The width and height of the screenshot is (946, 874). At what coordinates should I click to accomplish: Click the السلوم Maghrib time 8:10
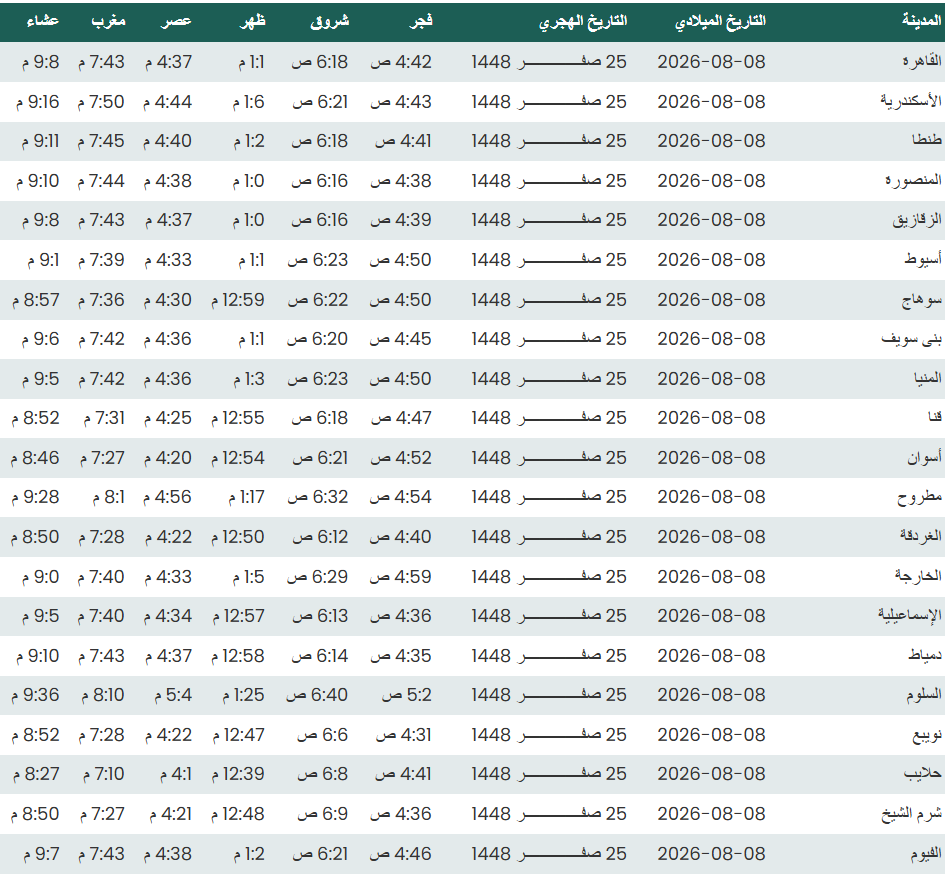[x=103, y=695]
